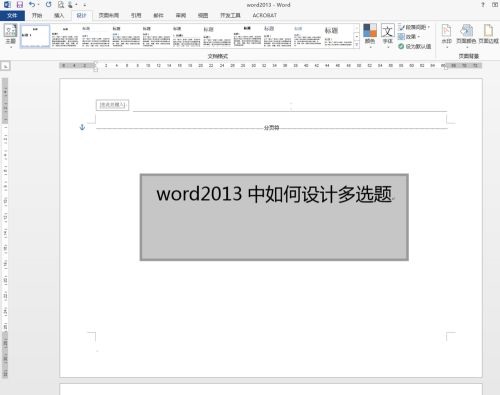Open the 颜色 theme colors swatch
The image size is (500, 395).
coord(370,36)
